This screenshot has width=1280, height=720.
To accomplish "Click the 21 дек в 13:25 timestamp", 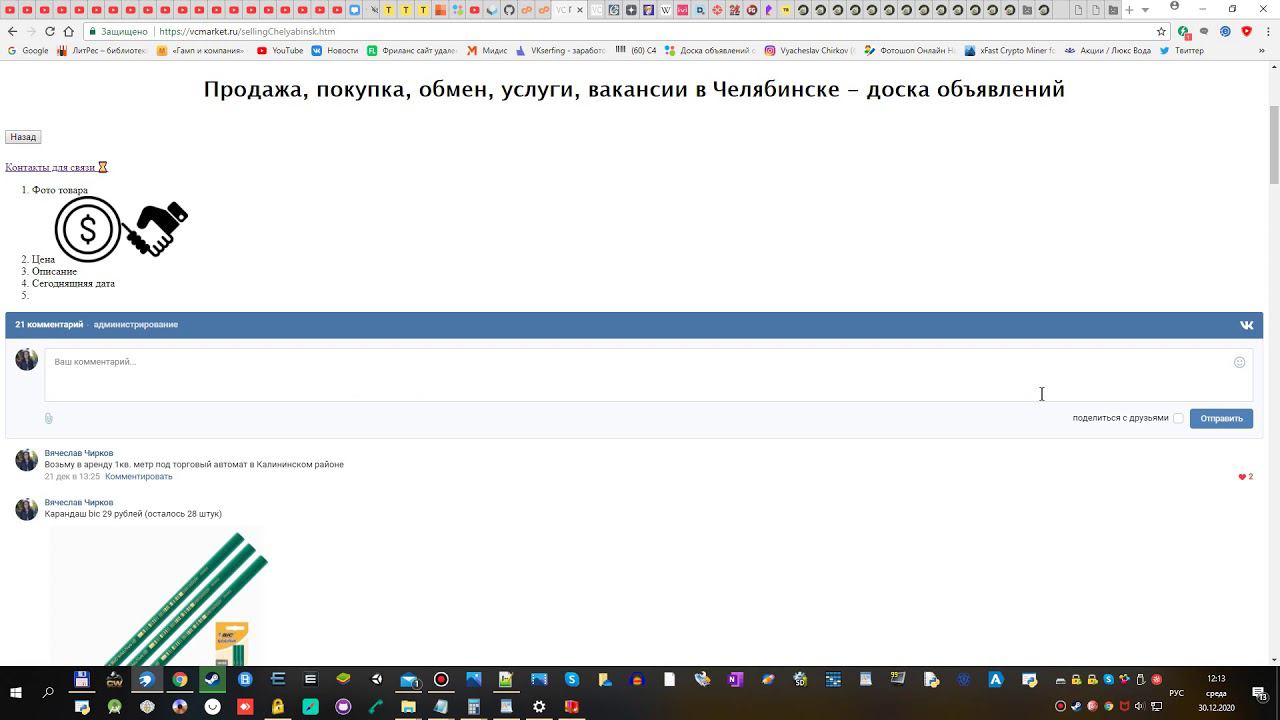I will click(x=72, y=476).
